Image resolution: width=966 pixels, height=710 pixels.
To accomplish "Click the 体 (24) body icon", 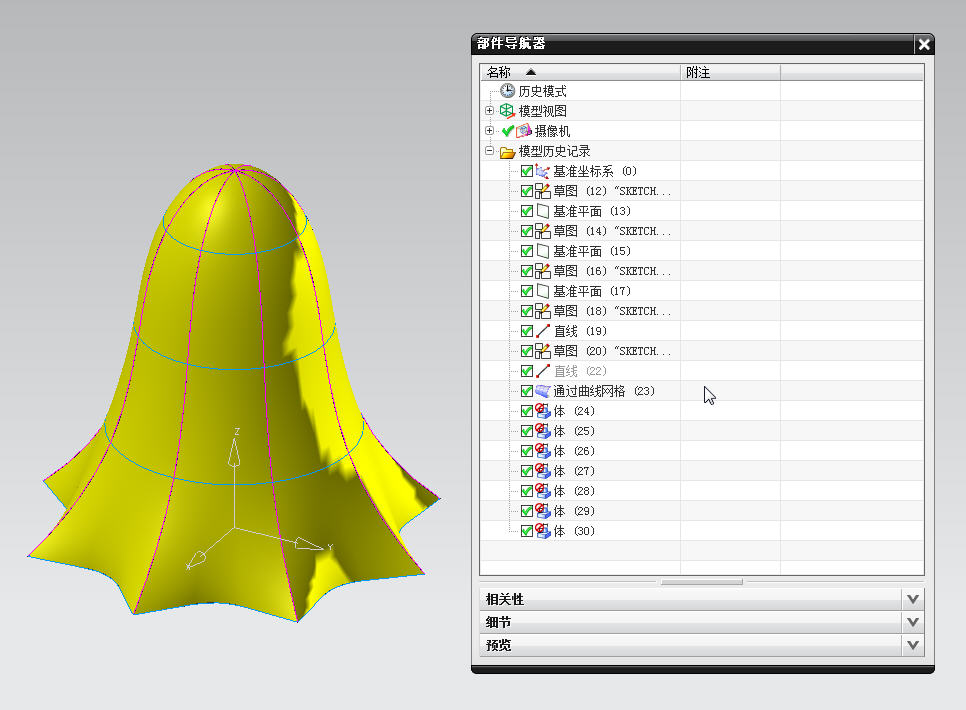I will point(542,411).
